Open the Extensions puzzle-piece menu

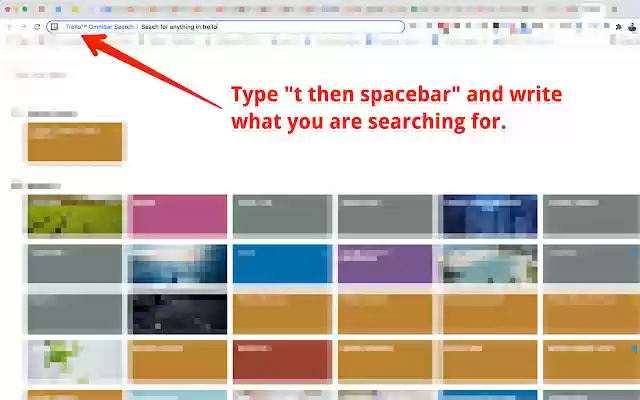618,27
